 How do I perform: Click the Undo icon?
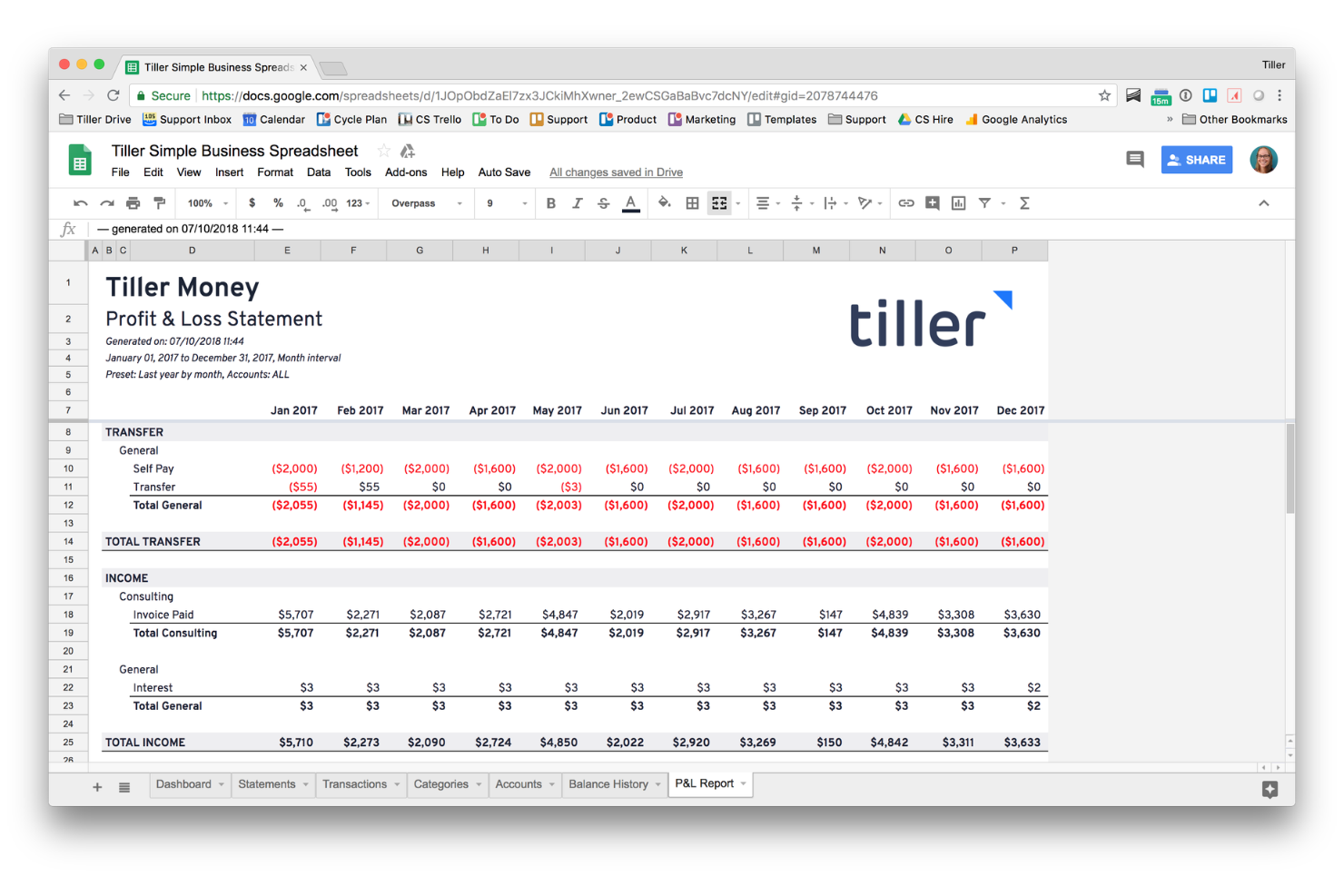point(80,203)
